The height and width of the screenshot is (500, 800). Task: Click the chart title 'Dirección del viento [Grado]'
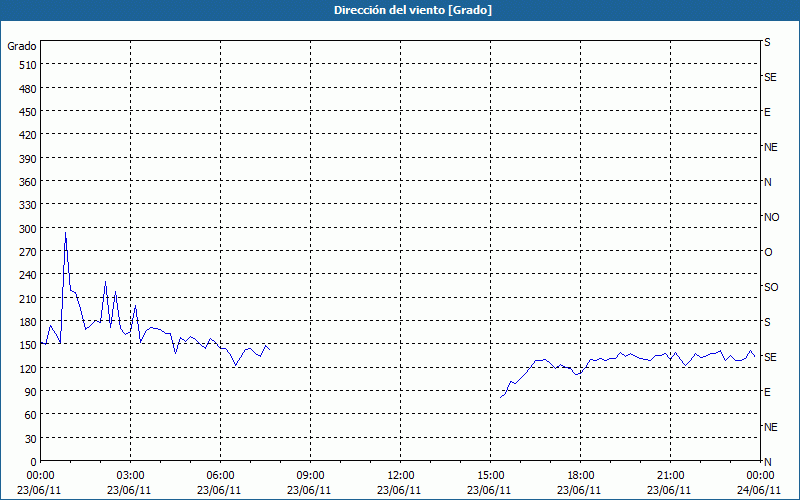point(413,10)
